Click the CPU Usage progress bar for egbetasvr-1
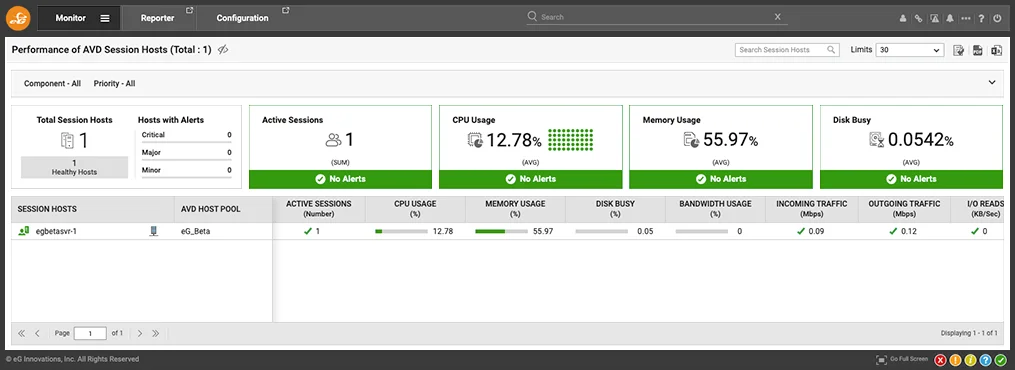This screenshot has width=1015, height=370. click(401, 231)
